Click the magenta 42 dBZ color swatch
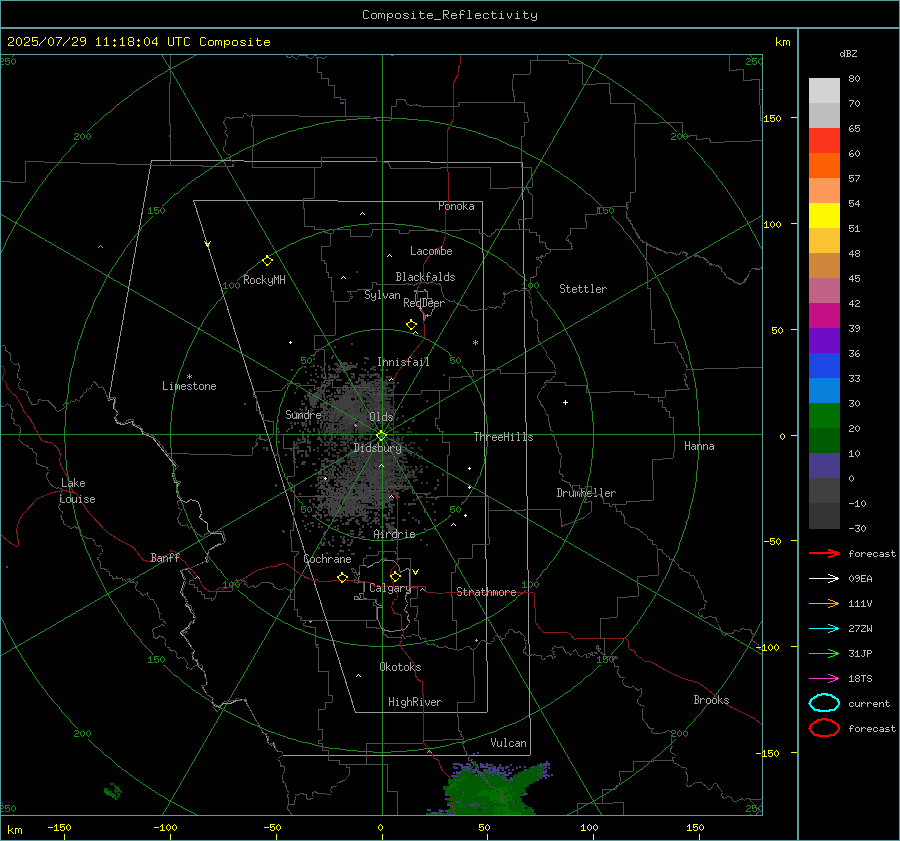Viewport: 900px width, 841px height. [824, 316]
